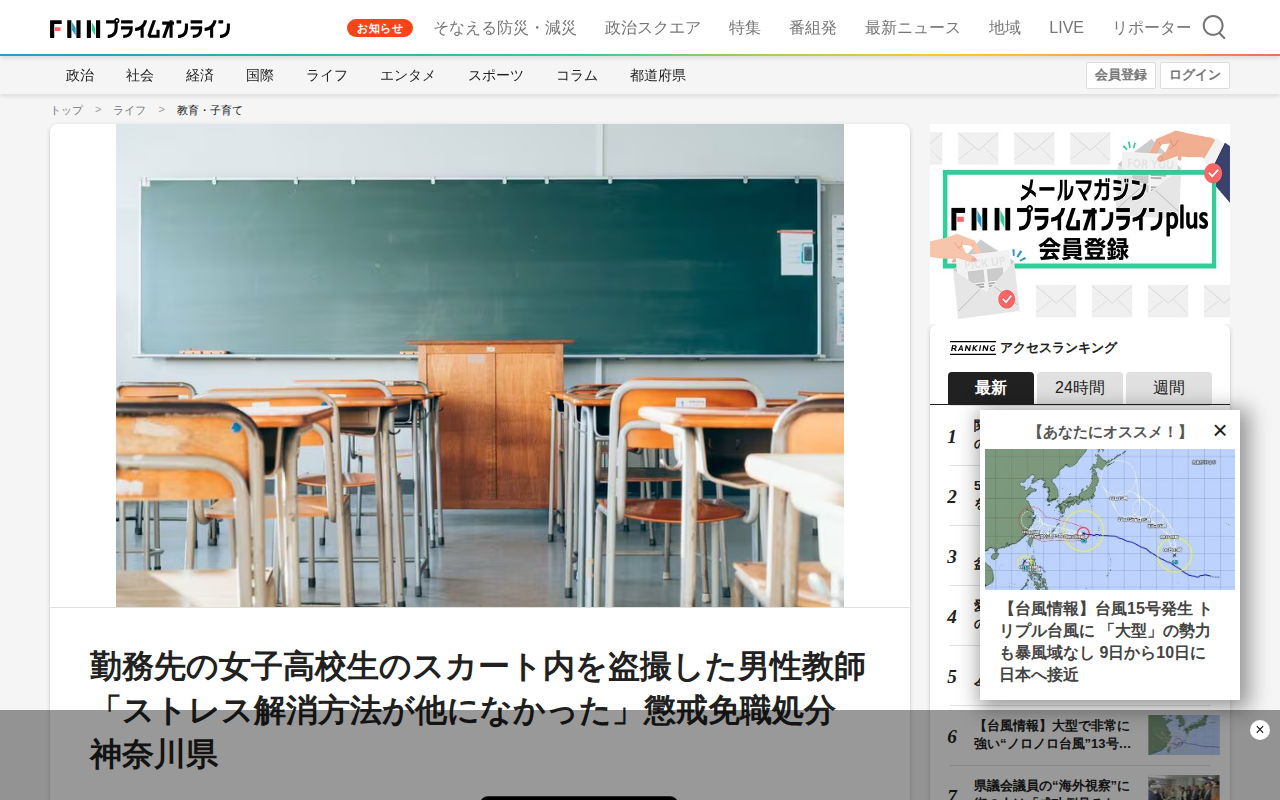This screenshot has height=800, width=1280.
Task: Go to 政治スクエア section
Action: 653,28
